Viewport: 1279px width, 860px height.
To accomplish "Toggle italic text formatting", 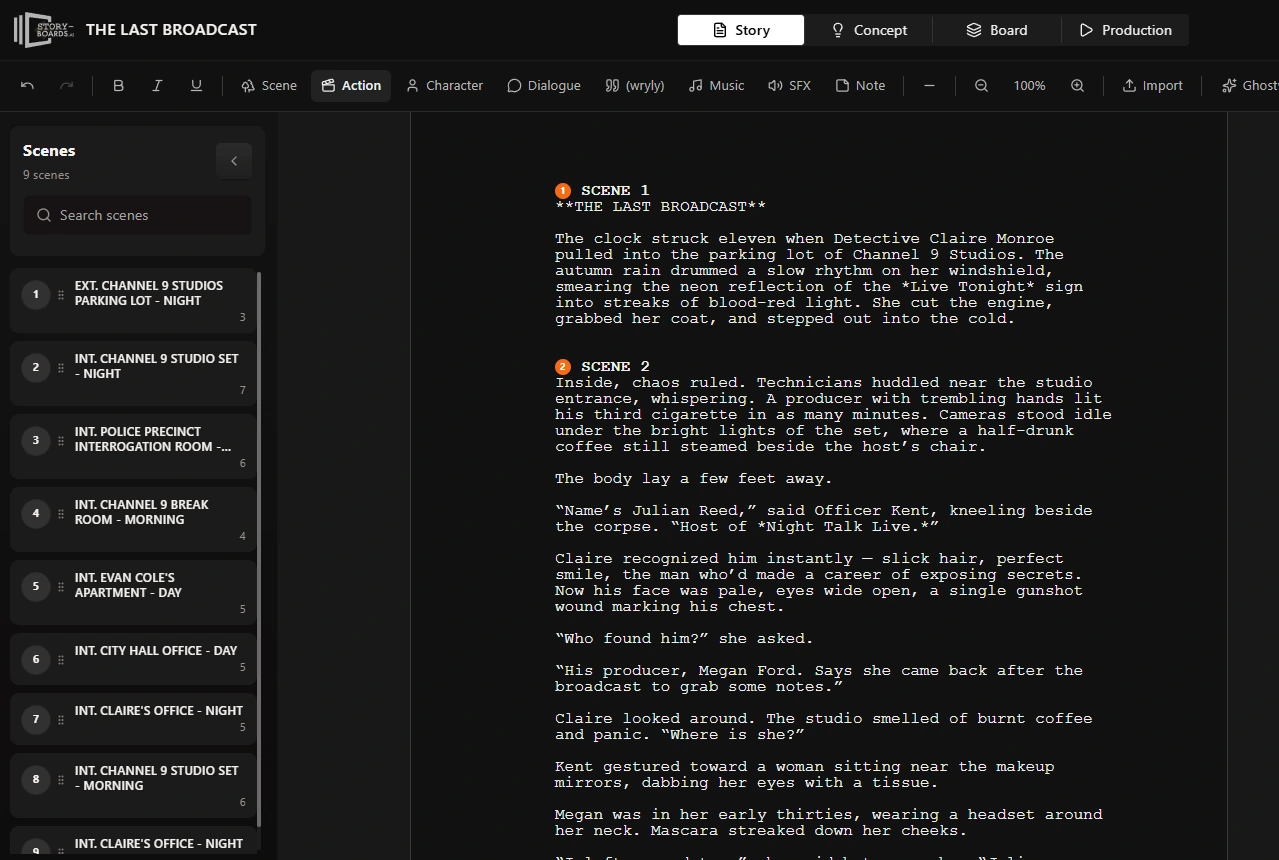I will (x=157, y=85).
